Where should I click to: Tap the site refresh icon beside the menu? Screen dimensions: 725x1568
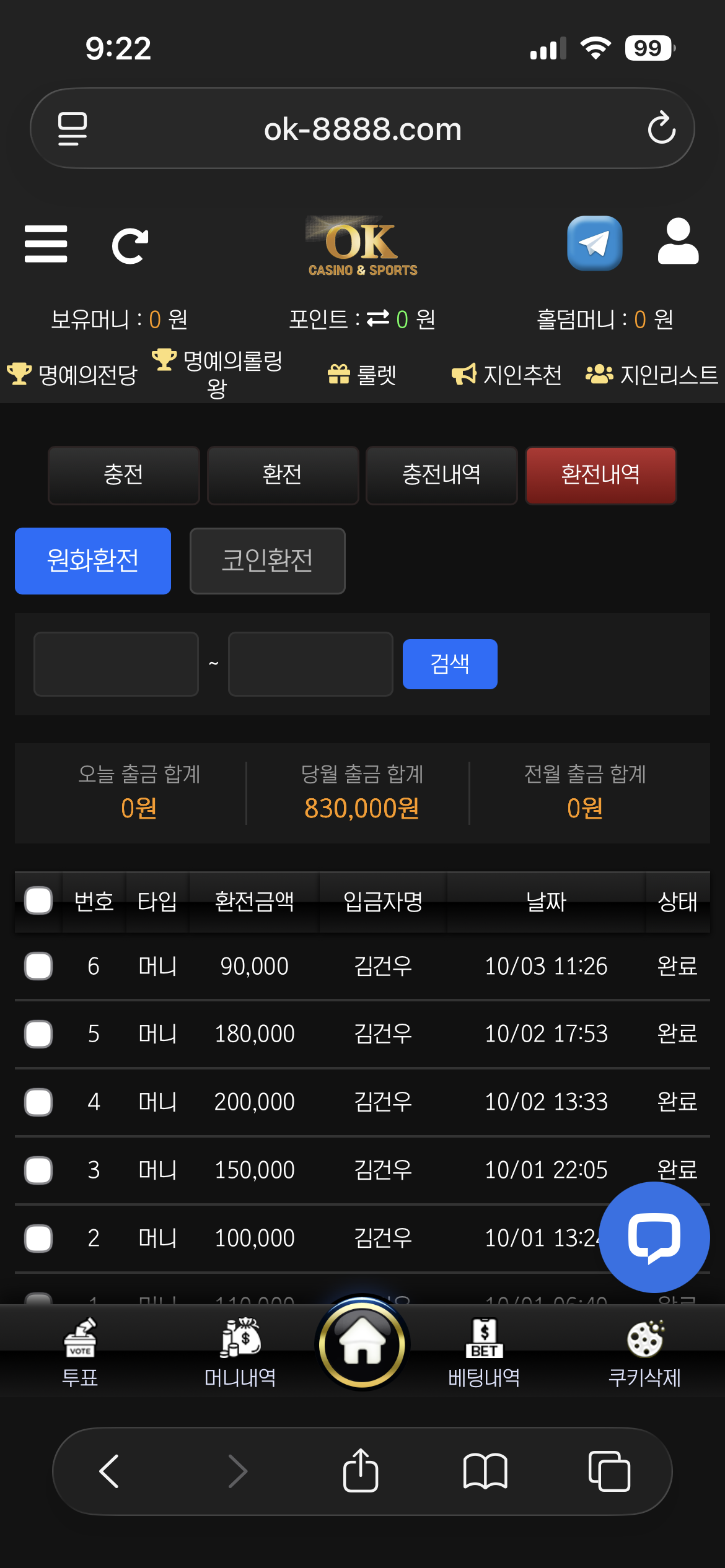click(x=130, y=246)
